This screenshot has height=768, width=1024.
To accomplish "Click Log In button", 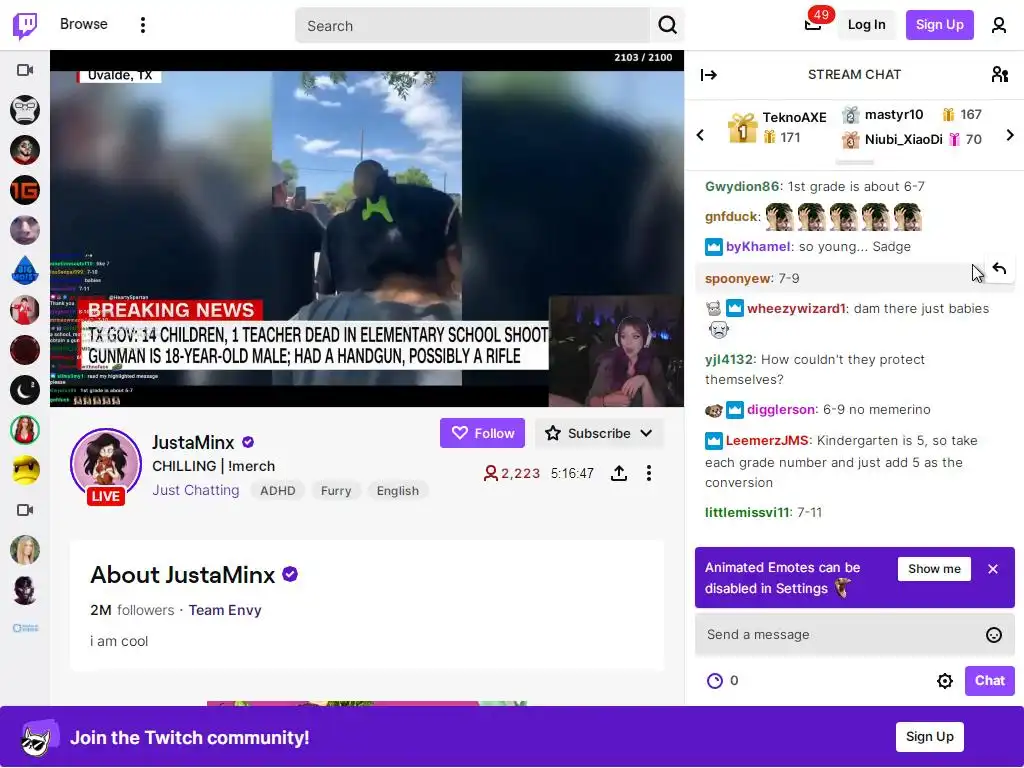I will click(866, 25).
